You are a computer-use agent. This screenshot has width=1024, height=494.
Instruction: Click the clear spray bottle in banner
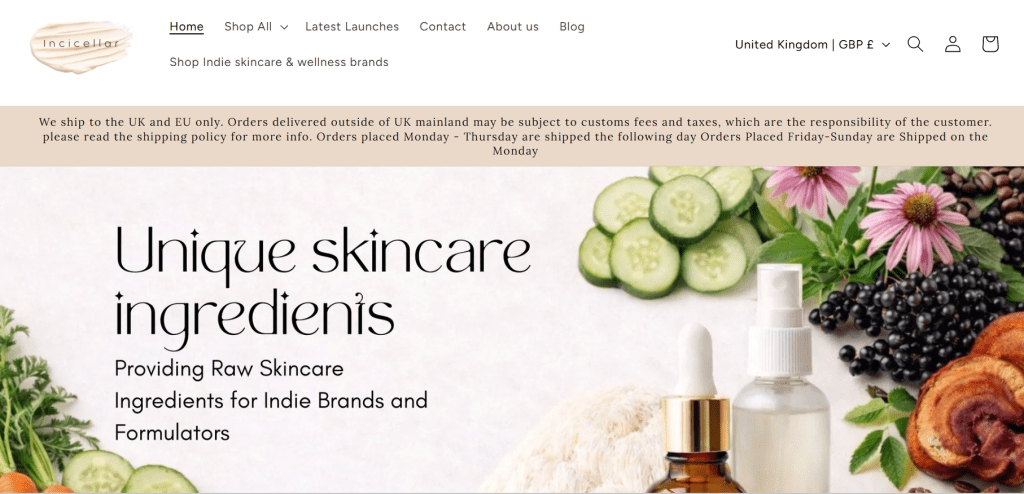point(781,379)
